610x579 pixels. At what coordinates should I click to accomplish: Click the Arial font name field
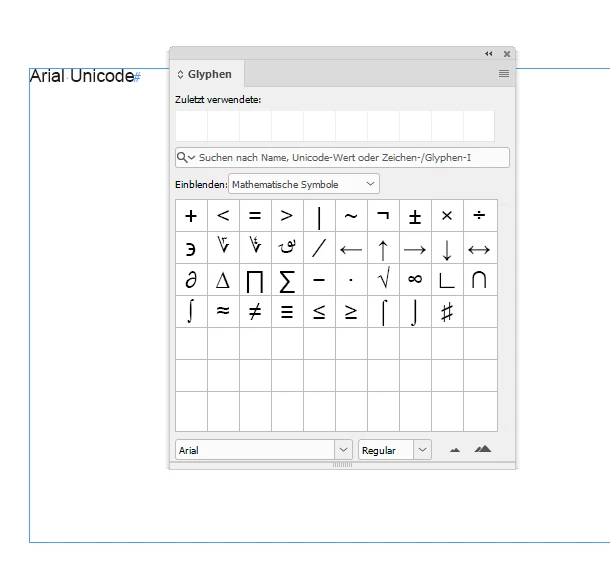click(x=255, y=450)
